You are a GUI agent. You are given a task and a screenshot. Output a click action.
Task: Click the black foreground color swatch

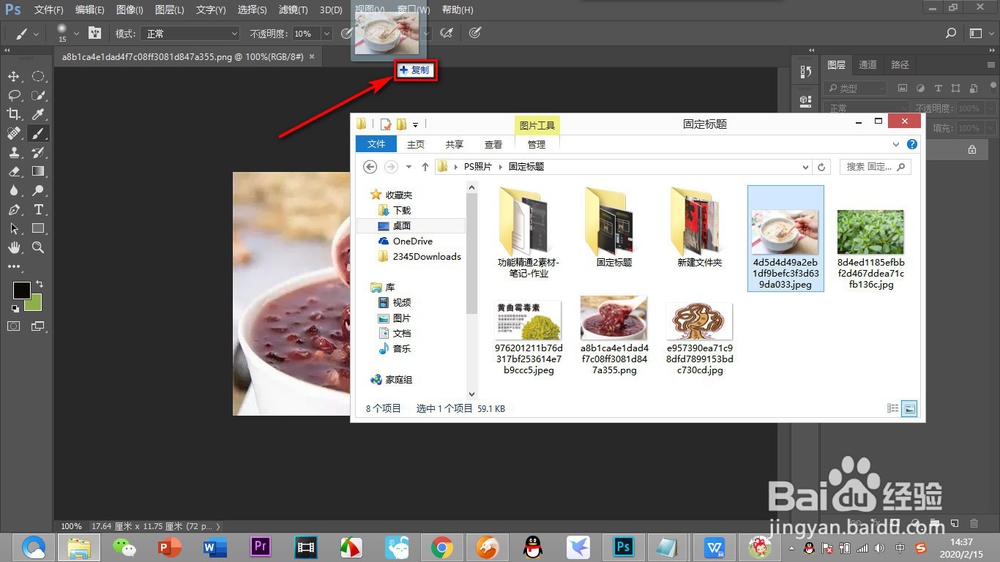point(21,290)
